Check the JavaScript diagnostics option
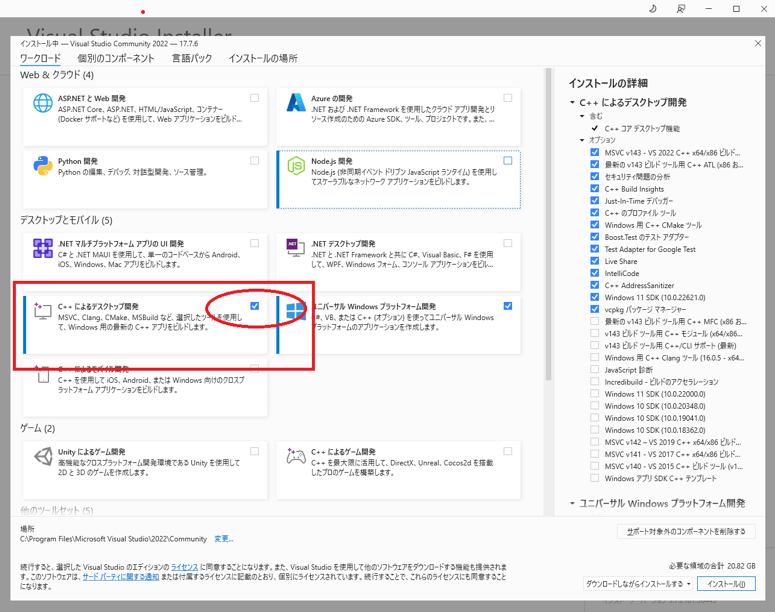Viewport: 775px width, 612px height. 595,369
